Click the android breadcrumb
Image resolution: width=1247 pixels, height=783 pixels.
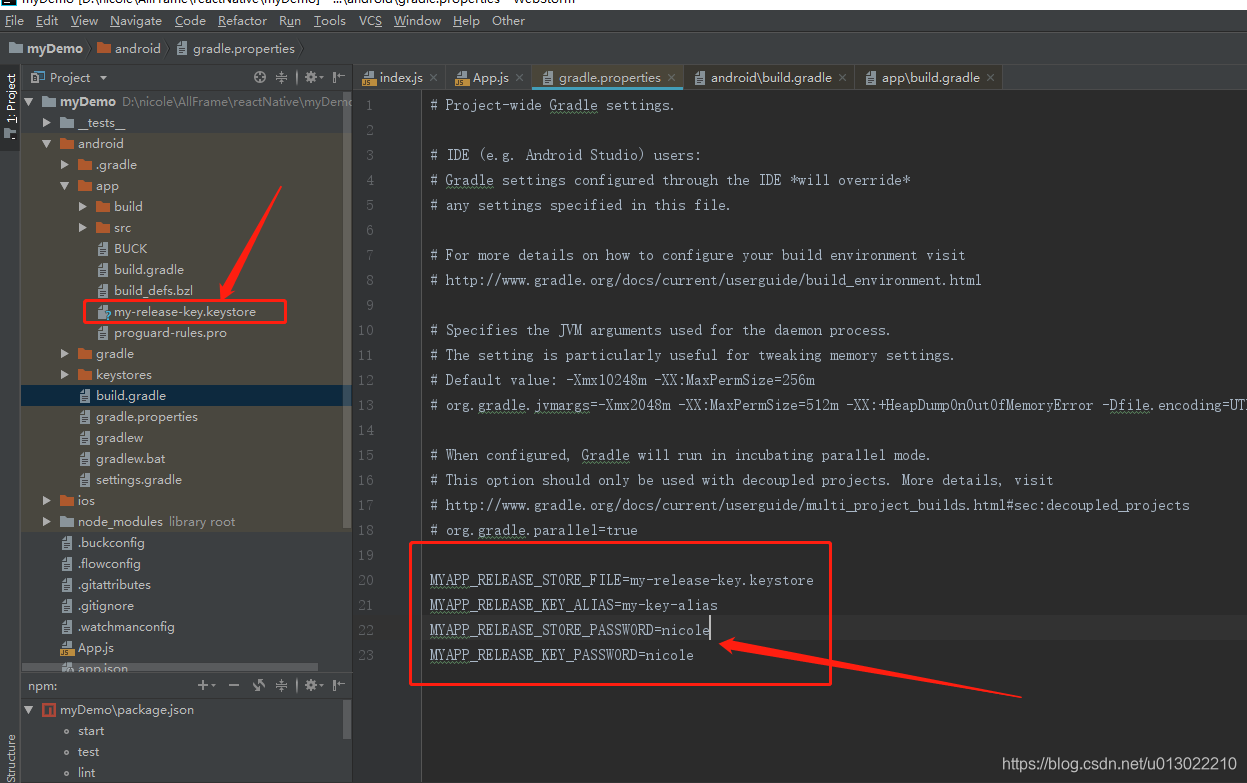128,48
